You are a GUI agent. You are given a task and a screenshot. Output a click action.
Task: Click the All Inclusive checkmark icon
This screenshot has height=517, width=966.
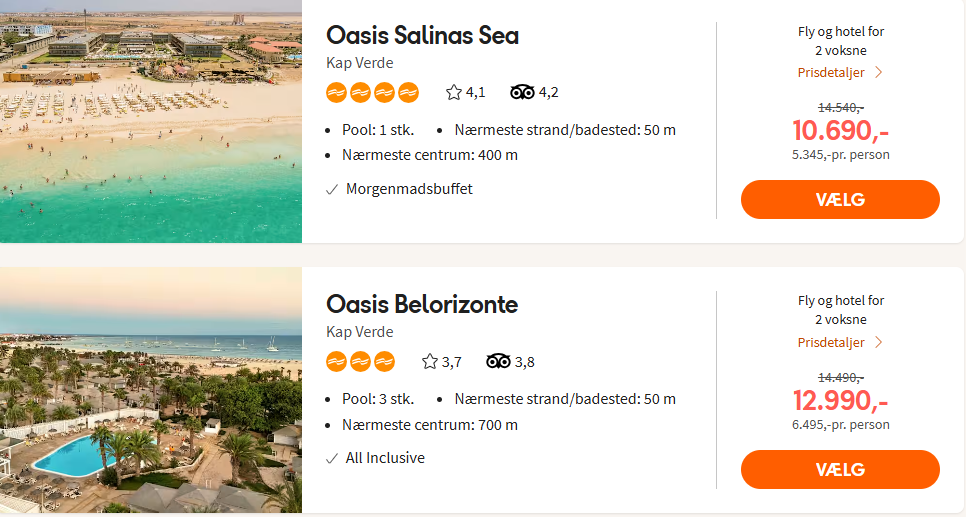coord(332,459)
